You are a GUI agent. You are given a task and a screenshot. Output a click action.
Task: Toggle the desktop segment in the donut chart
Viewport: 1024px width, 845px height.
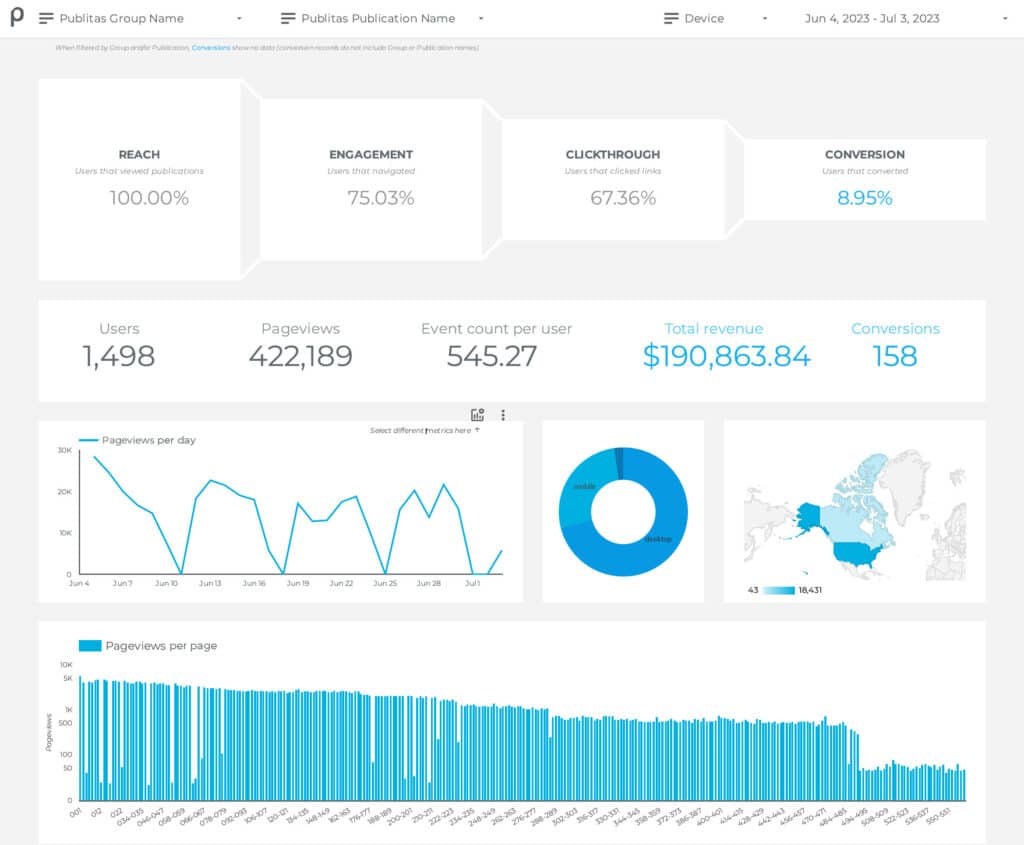tap(660, 540)
